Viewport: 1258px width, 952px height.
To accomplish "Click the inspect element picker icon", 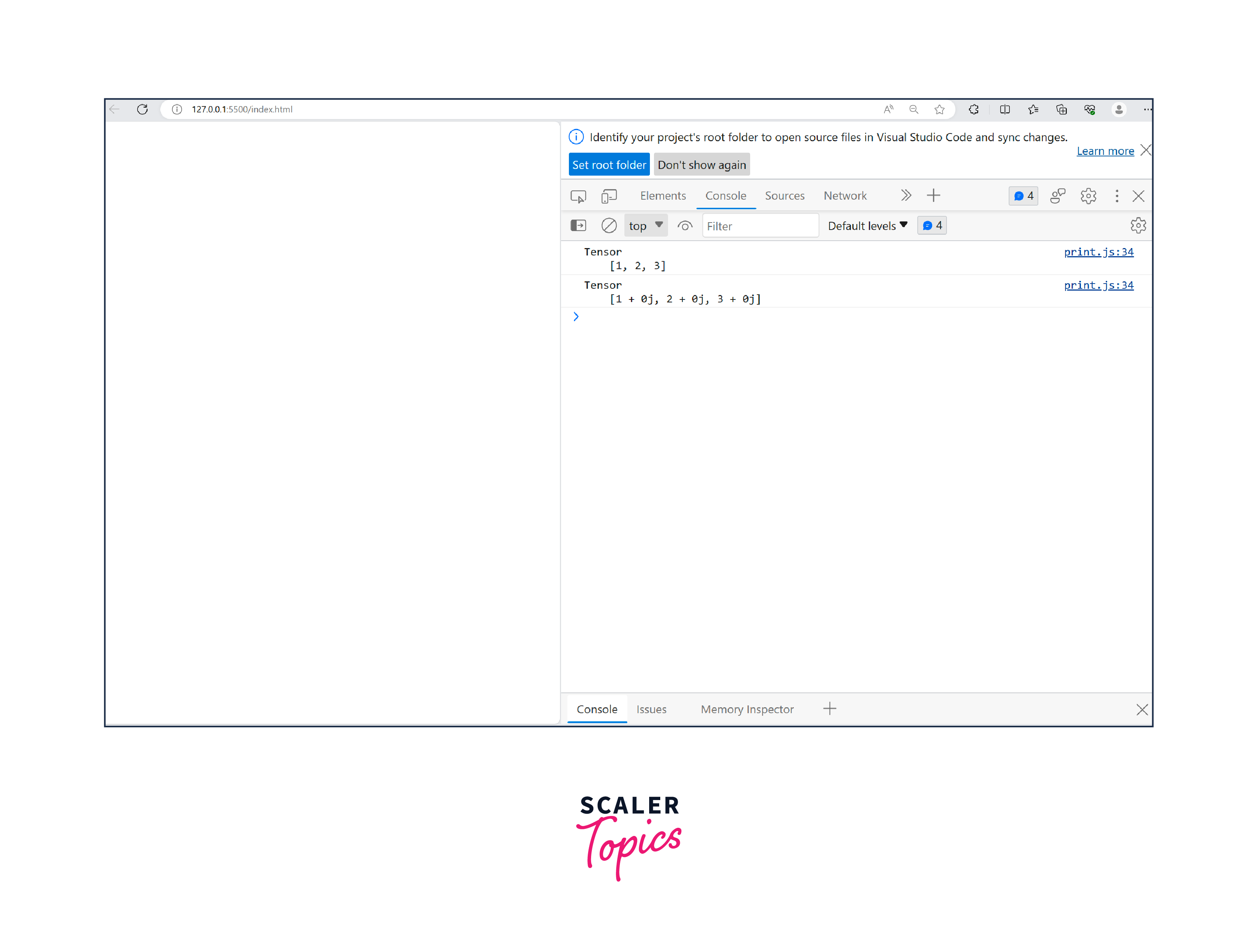I will [578, 196].
